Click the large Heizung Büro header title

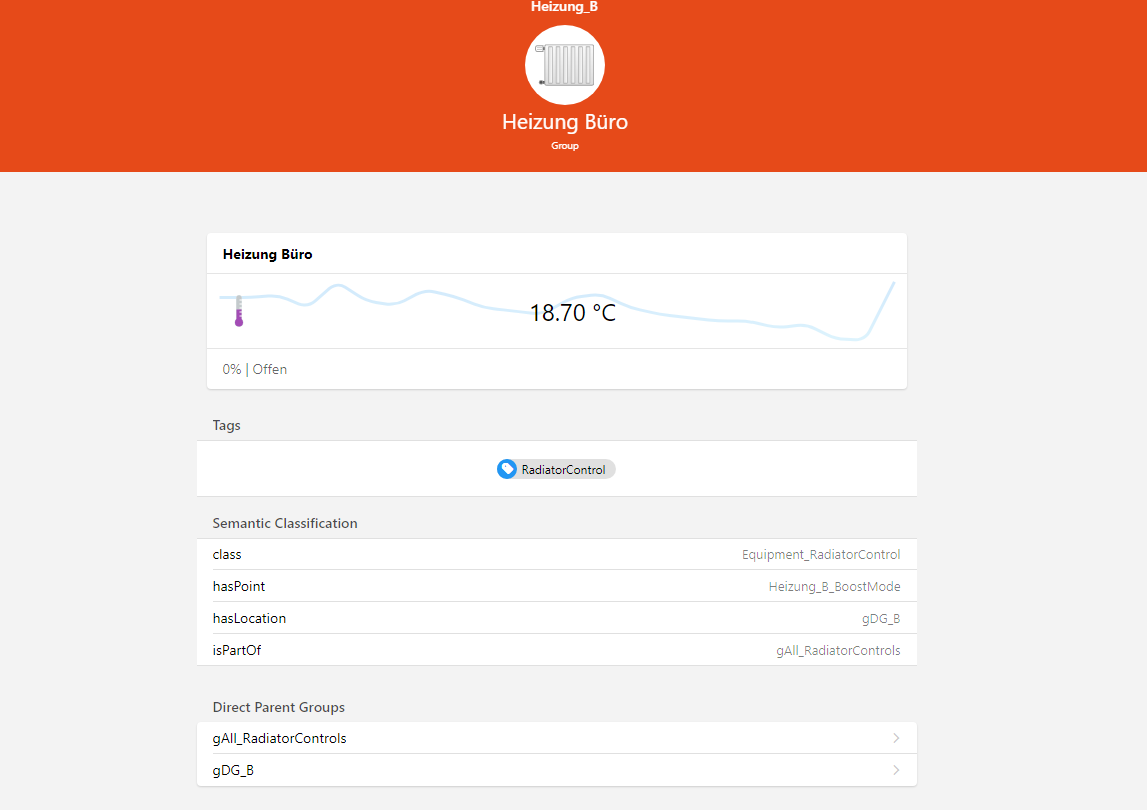(x=565, y=121)
